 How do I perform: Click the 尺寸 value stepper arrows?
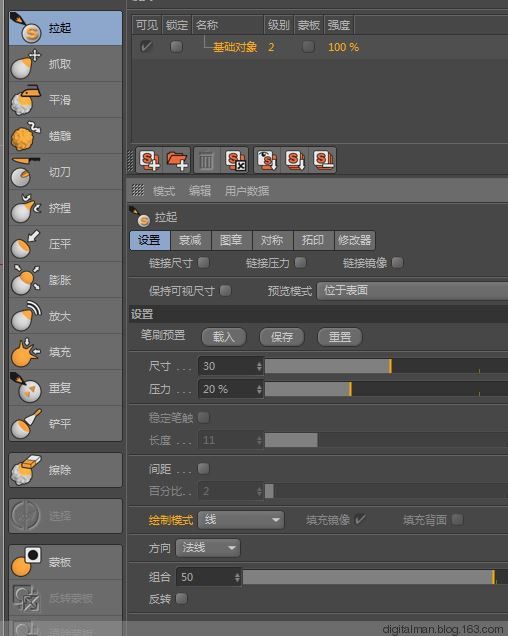(259, 366)
